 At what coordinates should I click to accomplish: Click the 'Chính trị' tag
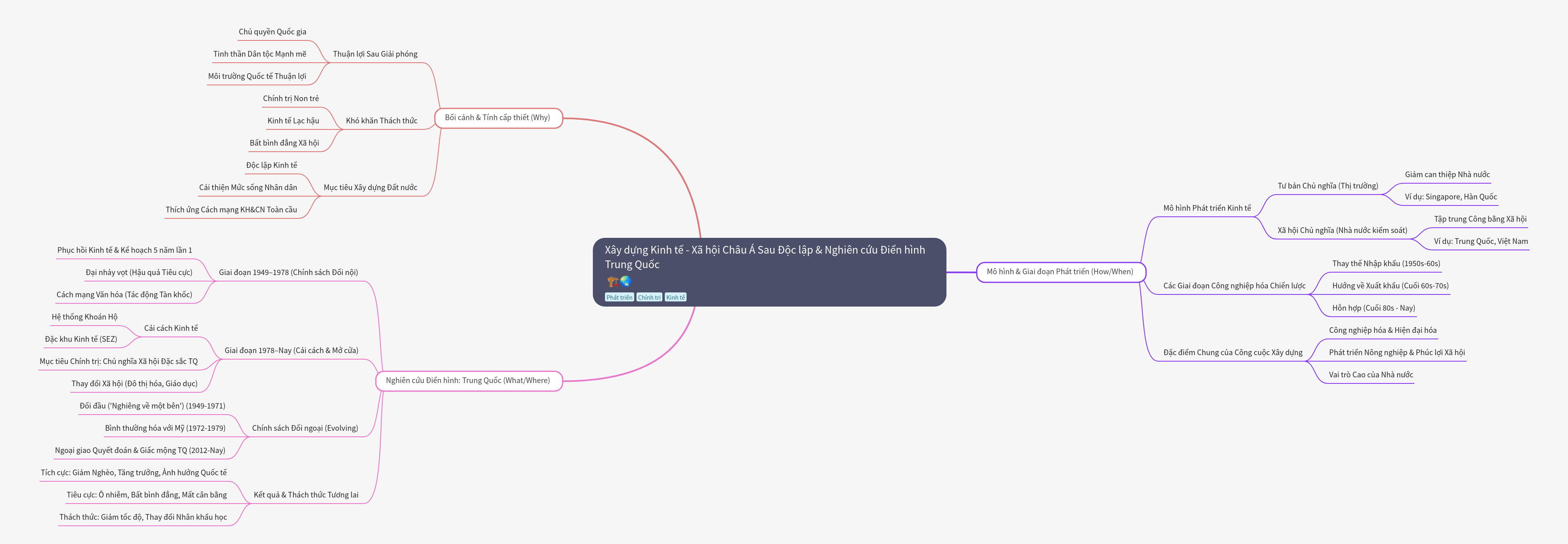[649, 297]
